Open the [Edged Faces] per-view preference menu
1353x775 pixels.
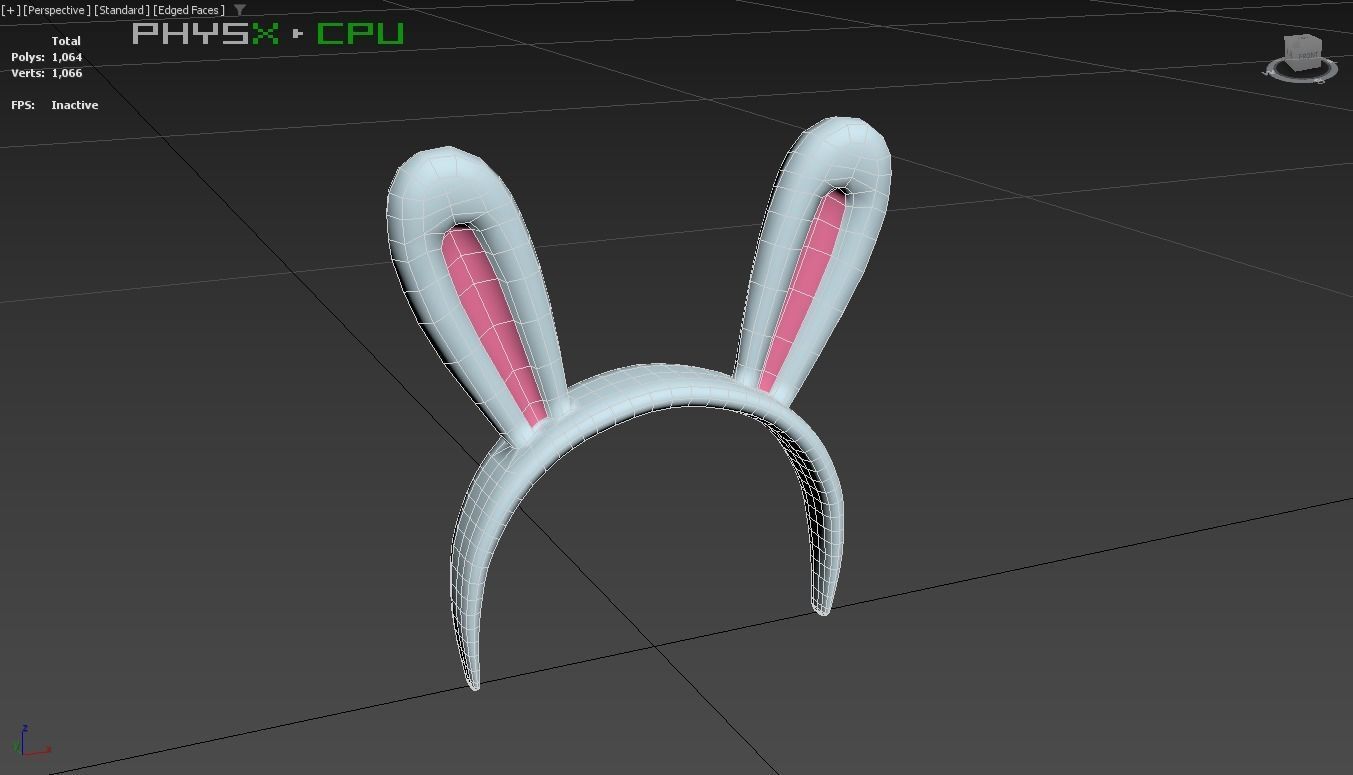click(x=188, y=10)
